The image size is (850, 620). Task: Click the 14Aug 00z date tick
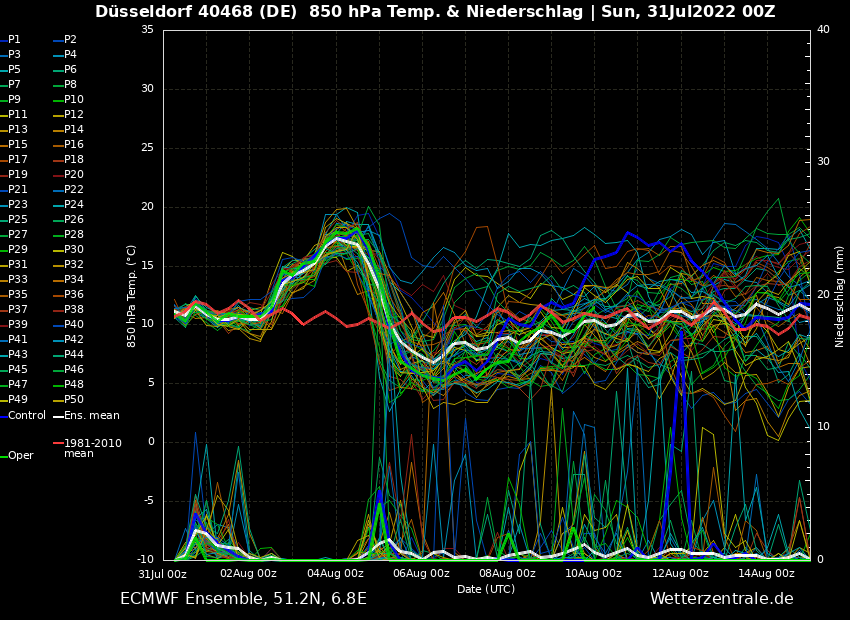click(766, 574)
